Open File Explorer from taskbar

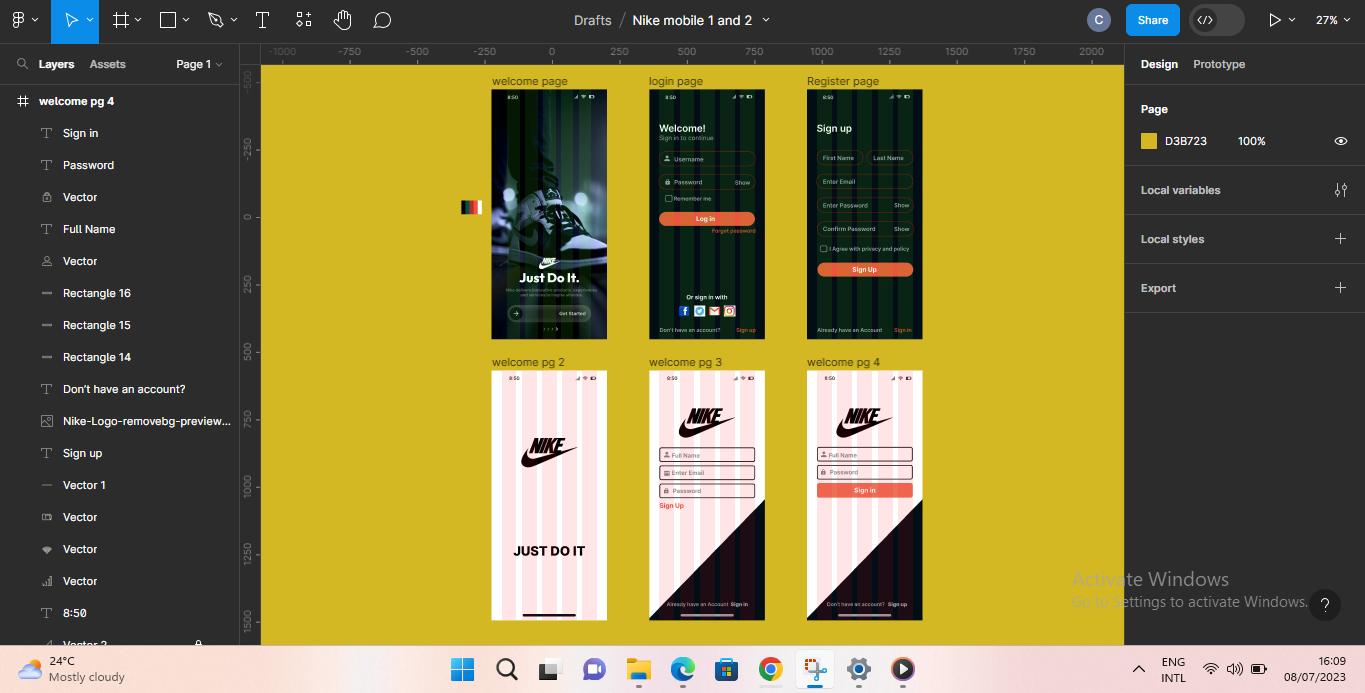point(638,669)
